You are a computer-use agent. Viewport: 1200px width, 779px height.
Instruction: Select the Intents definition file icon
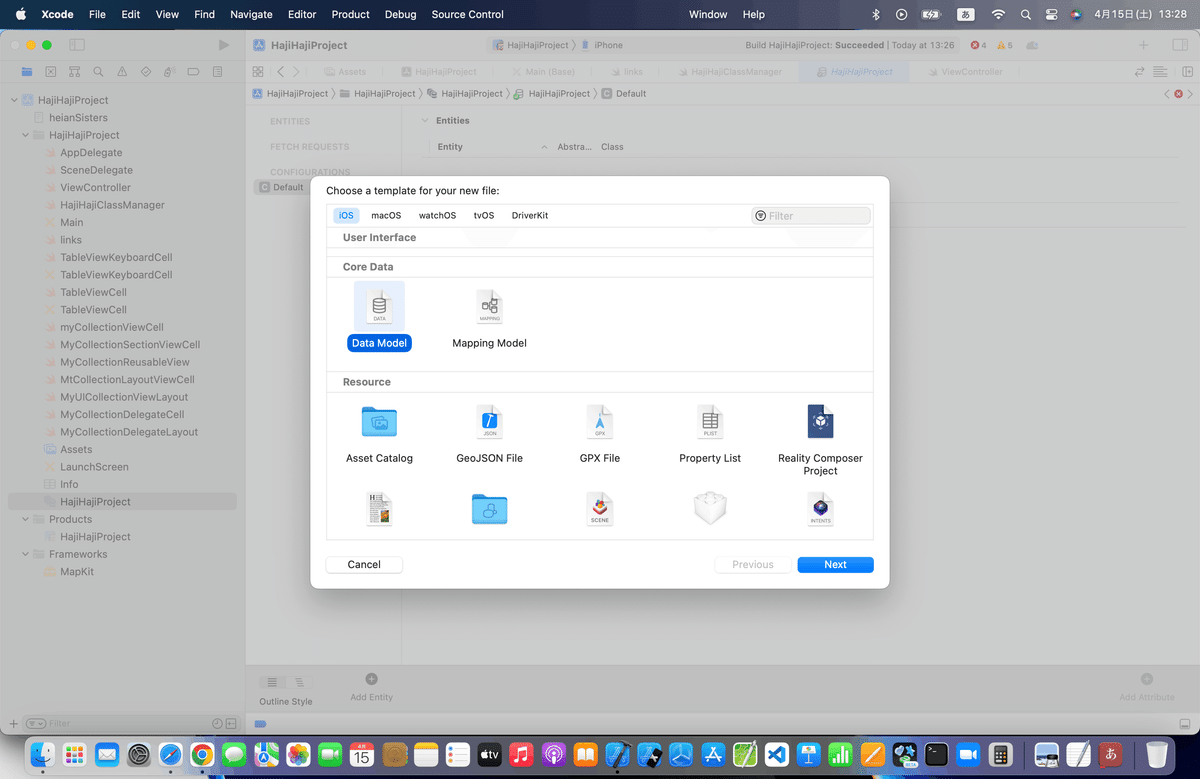(x=820, y=509)
